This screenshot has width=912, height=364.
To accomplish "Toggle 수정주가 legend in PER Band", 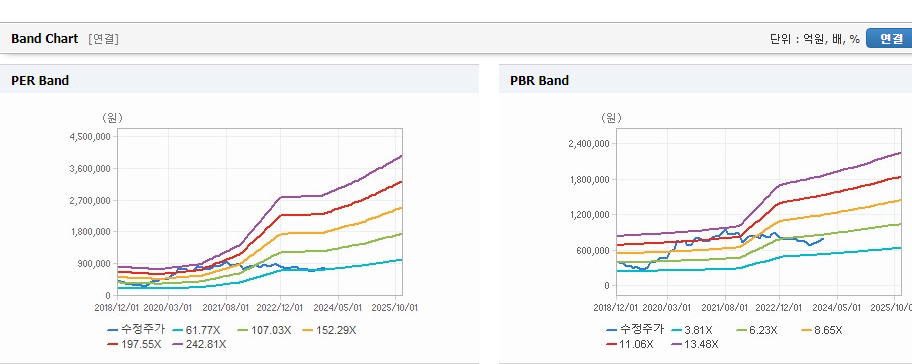I will [x=136, y=330].
